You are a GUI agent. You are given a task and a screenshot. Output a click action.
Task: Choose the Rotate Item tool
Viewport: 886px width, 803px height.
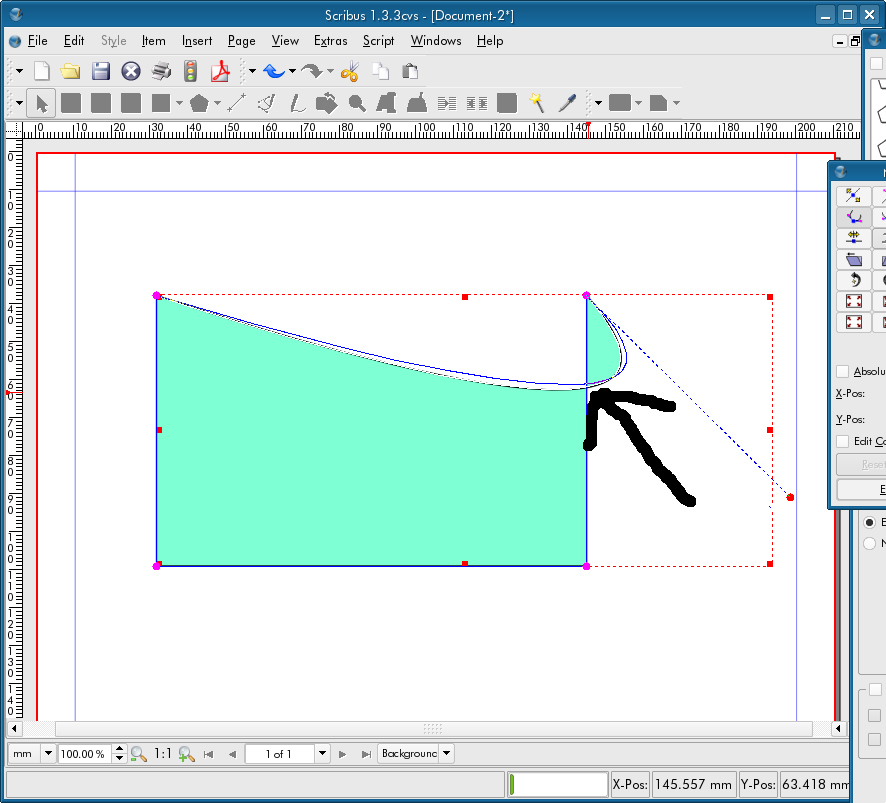[326, 103]
